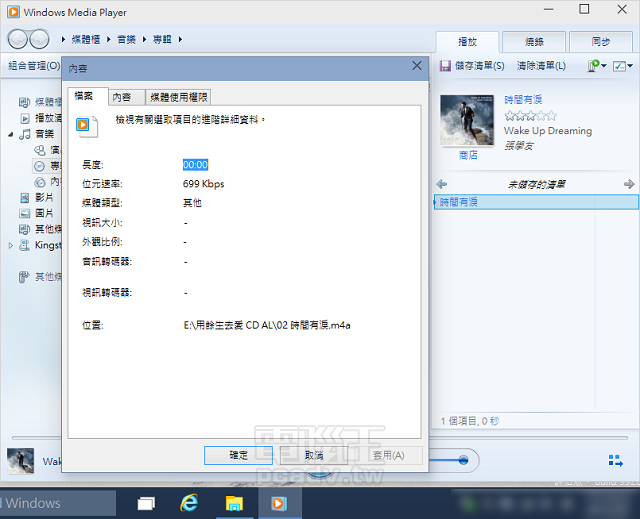The width and height of the screenshot is (640, 519).
Task: Click the playlists icon in sidebar
Action: (25, 118)
